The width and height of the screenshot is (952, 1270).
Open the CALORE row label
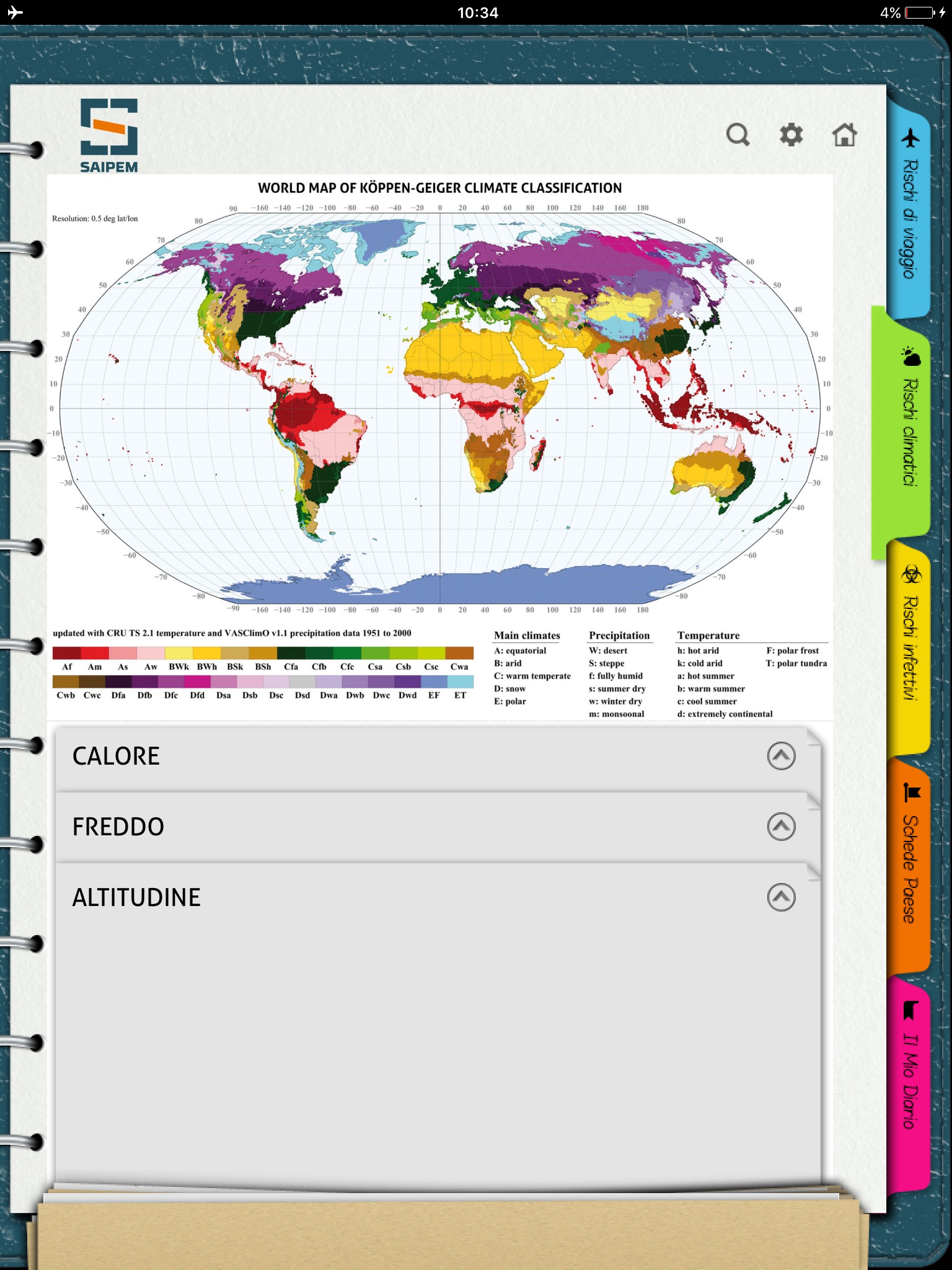(x=116, y=756)
